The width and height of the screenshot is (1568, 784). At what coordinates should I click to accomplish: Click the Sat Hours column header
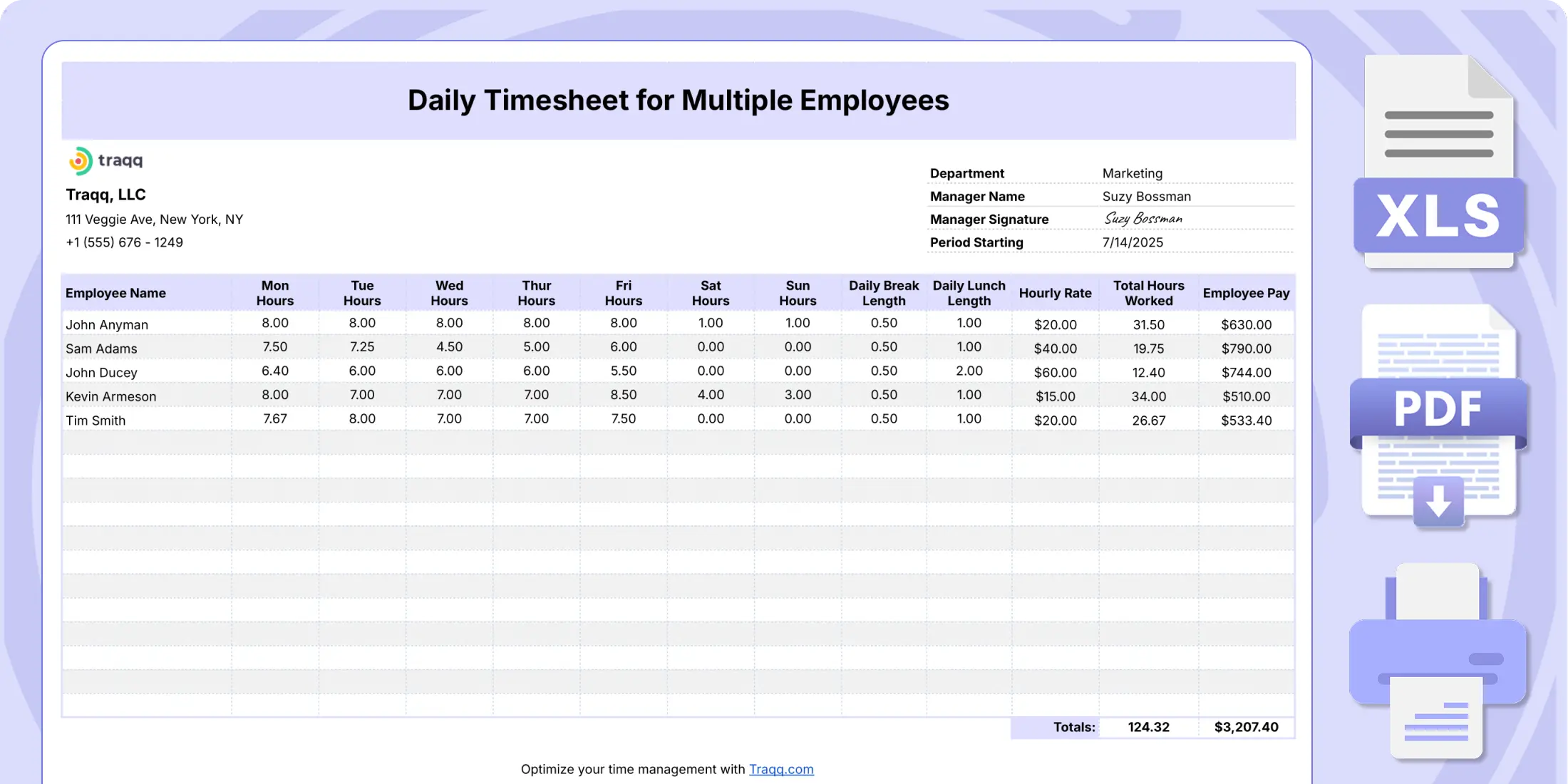click(711, 293)
